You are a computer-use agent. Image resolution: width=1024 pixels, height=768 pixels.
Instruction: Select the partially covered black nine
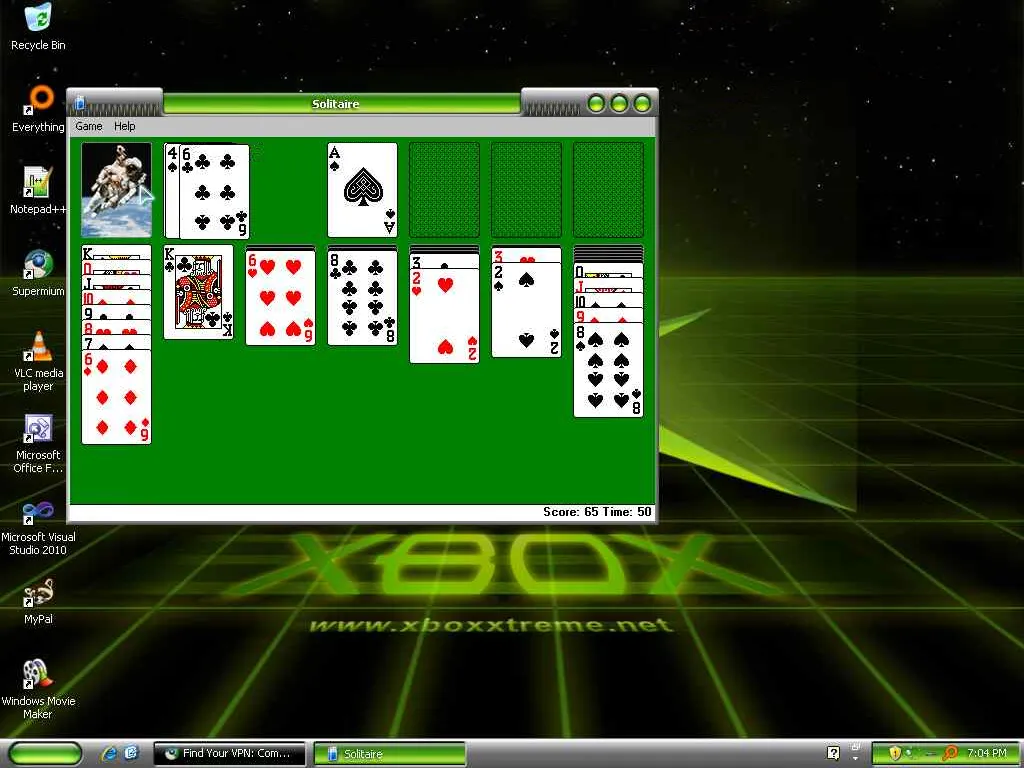[x=116, y=312]
